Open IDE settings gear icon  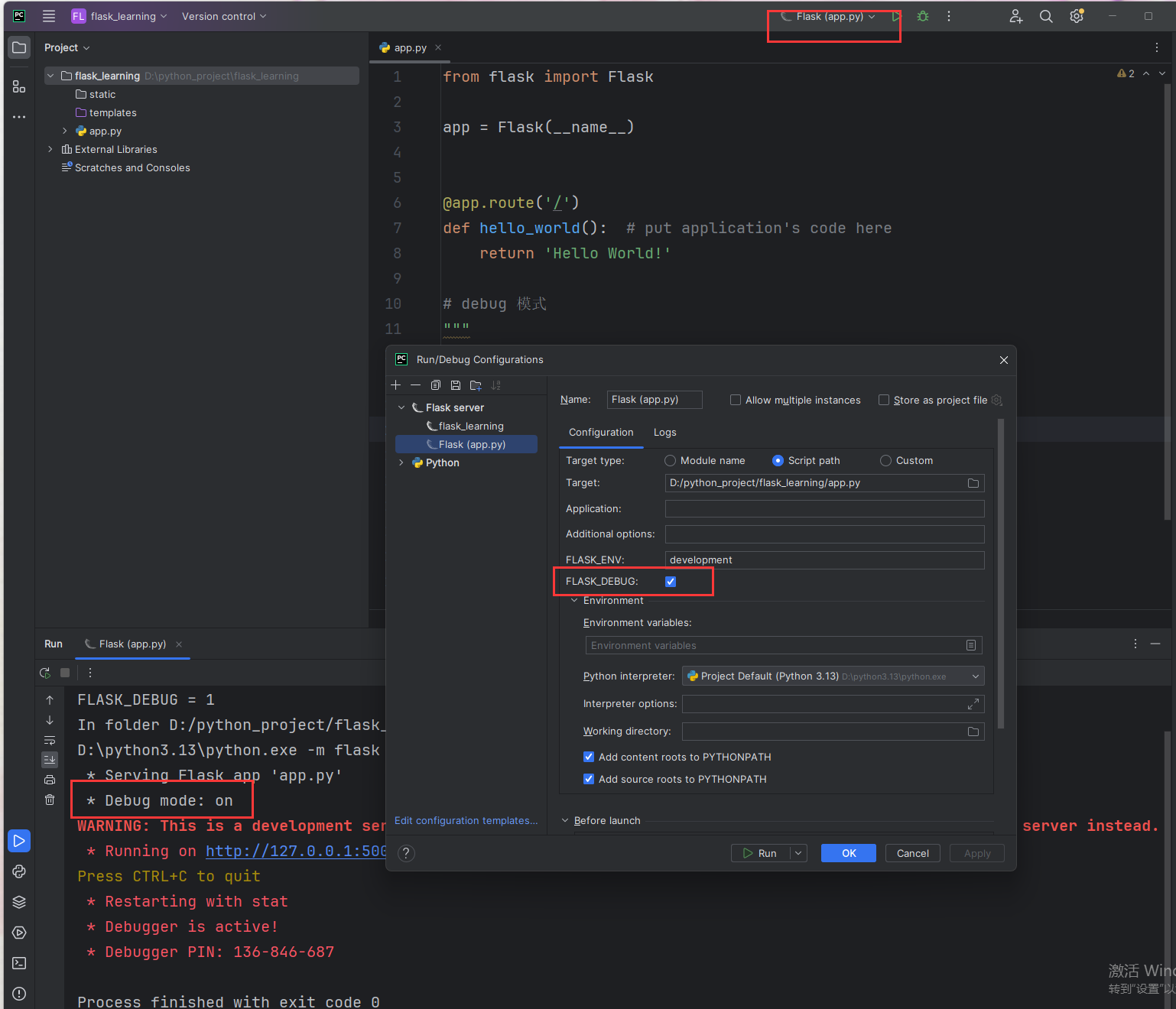[x=1077, y=16]
